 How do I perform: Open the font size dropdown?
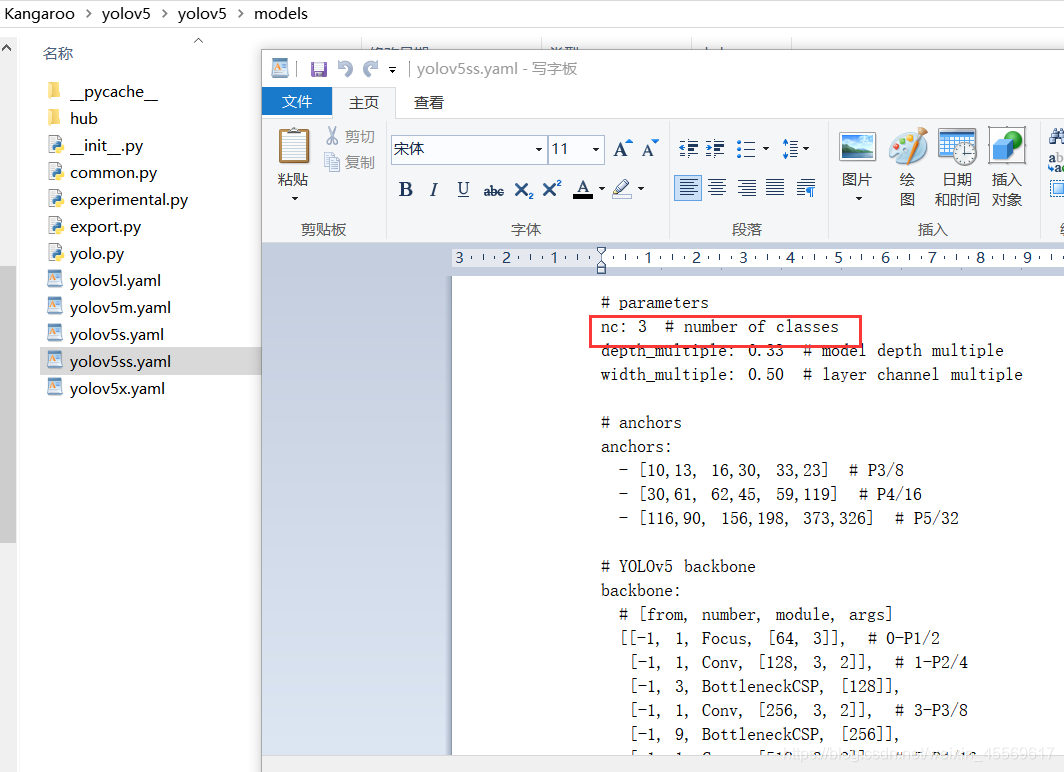tap(596, 150)
